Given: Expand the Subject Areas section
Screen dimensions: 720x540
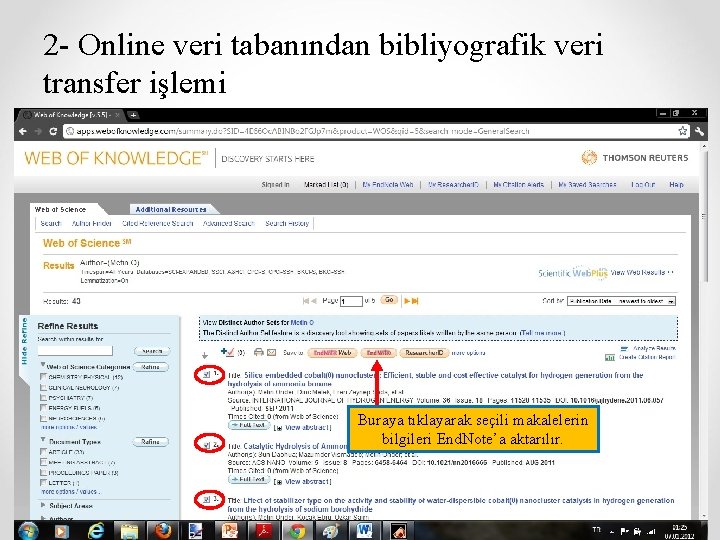Looking at the screenshot, I should coord(43,505).
